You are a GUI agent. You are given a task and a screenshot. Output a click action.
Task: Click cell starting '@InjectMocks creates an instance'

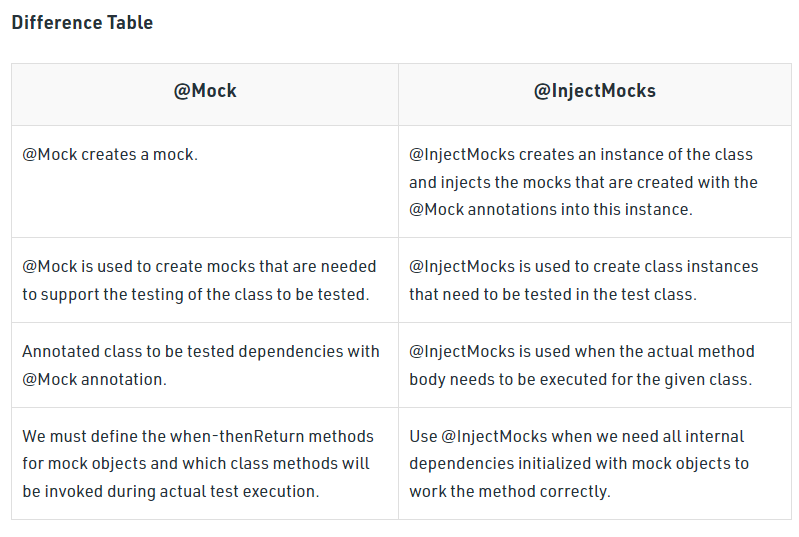point(595,182)
